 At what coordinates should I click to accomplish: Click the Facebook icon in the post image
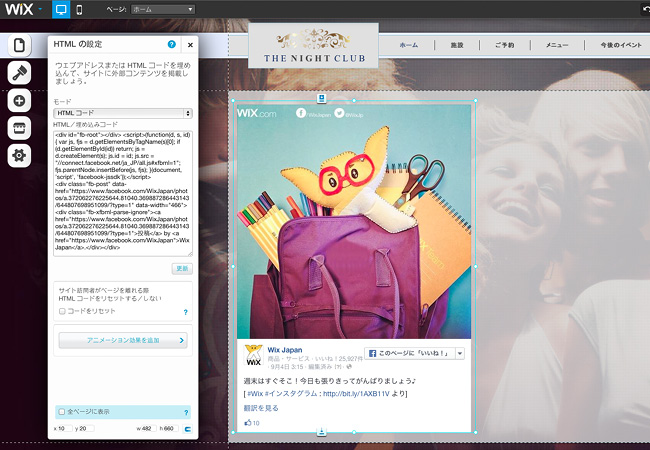[301, 112]
